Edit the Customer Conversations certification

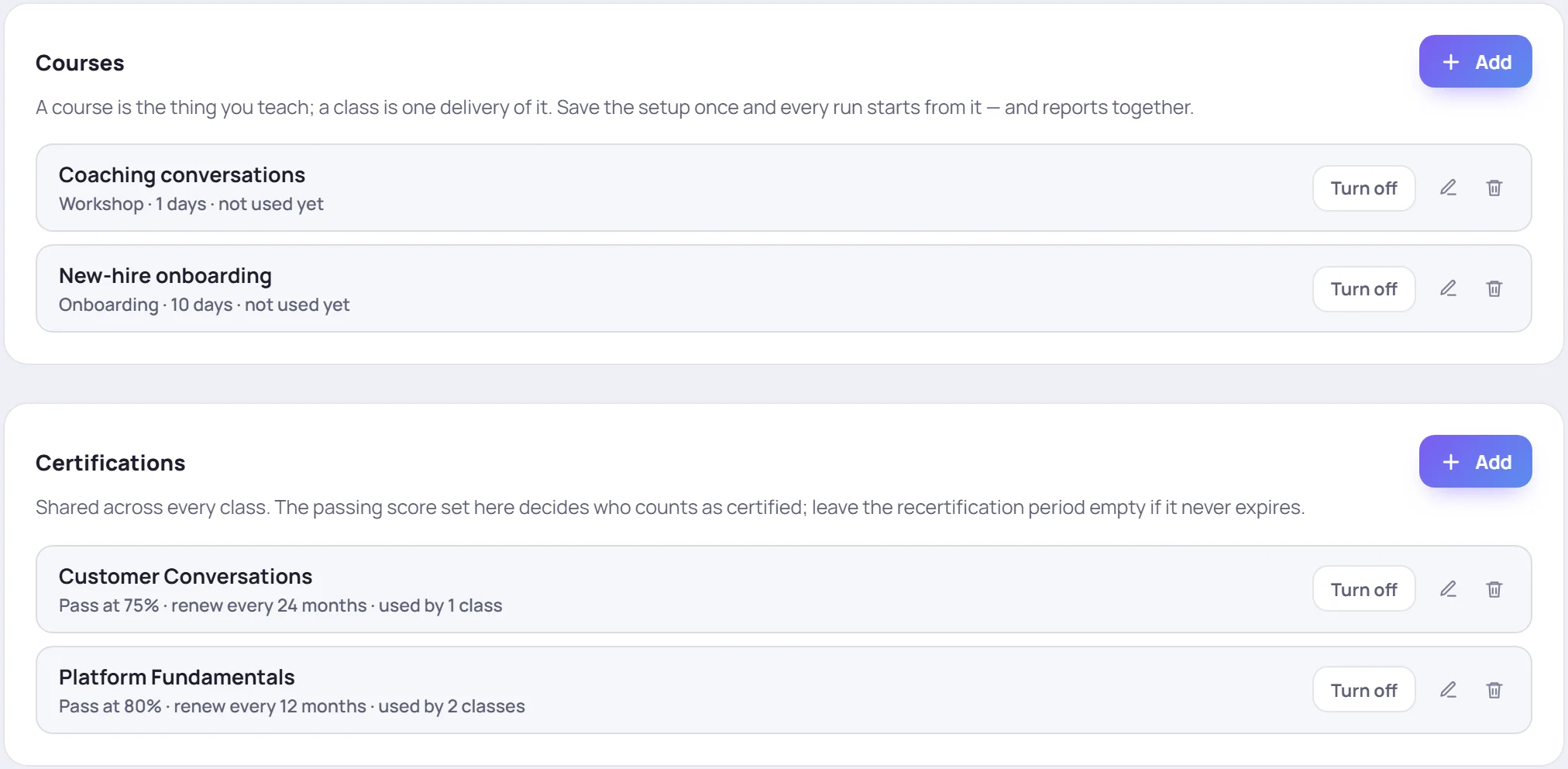[x=1448, y=589]
